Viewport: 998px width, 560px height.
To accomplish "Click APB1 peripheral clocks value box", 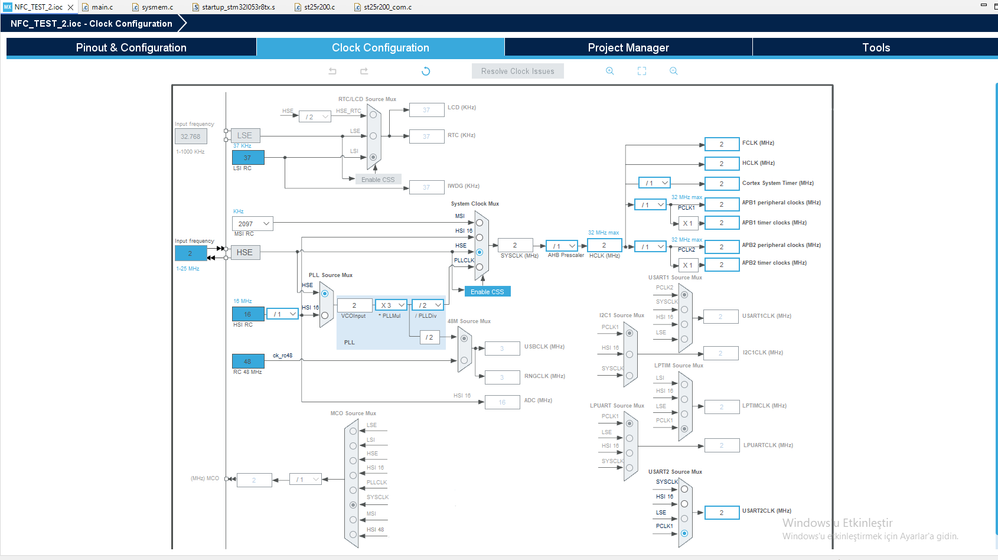I will pyautogui.click(x=721, y=204).
